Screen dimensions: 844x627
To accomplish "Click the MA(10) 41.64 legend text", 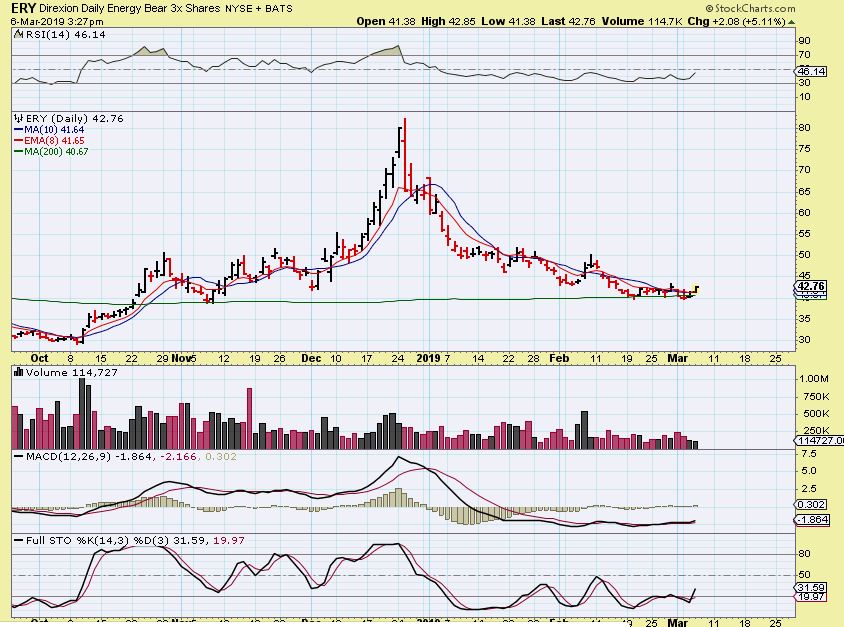I will tap(54, 130).
